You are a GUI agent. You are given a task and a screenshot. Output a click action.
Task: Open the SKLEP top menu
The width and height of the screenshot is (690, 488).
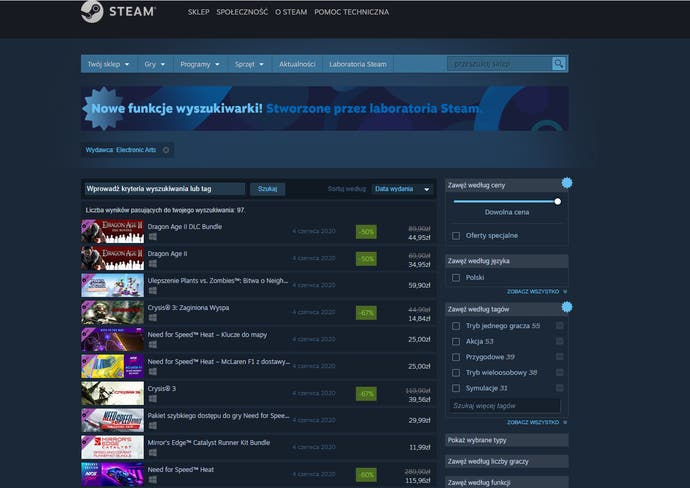pyautogui.click(x=198, y=12)
